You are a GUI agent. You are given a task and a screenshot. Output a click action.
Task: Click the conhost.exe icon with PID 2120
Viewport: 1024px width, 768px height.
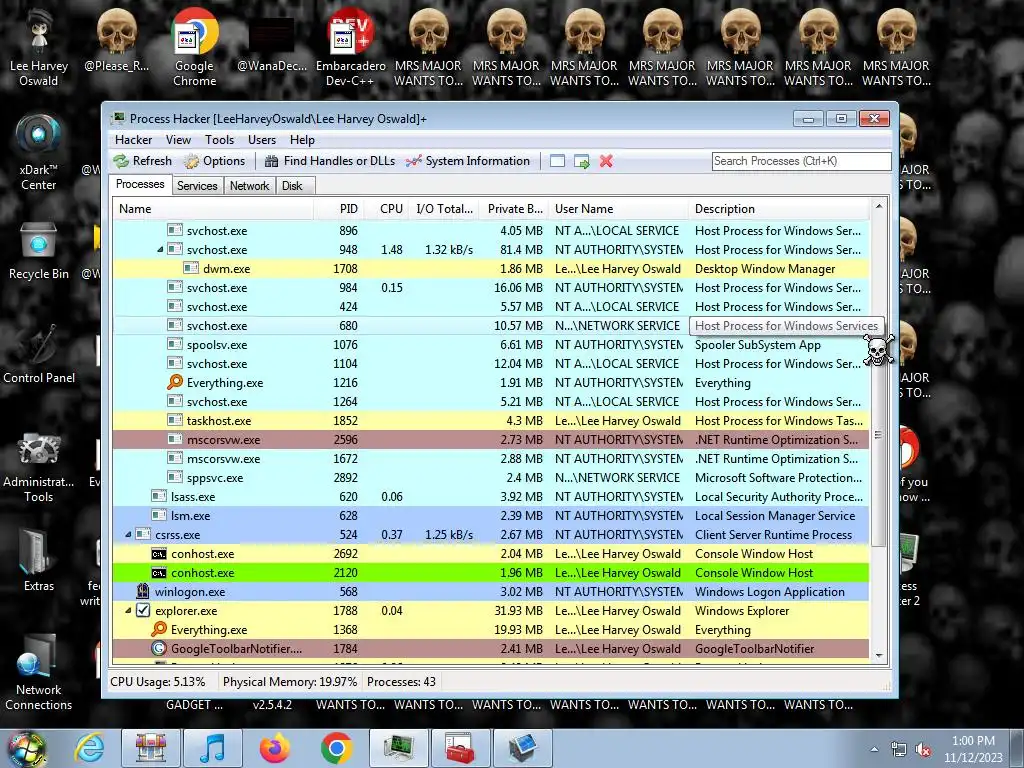(x=159, y=573)
